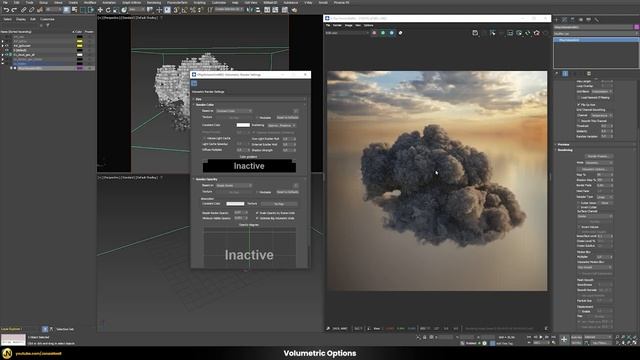This screenshot has width=640, height=360.
Task: Activate the Select and Link tool
Action: (23, 10)
